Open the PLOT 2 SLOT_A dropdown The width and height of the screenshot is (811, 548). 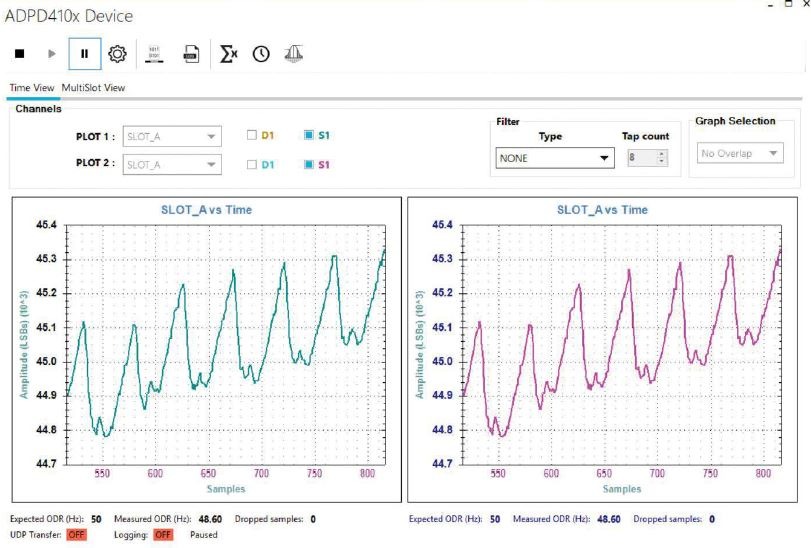click(x=172, y=164)
